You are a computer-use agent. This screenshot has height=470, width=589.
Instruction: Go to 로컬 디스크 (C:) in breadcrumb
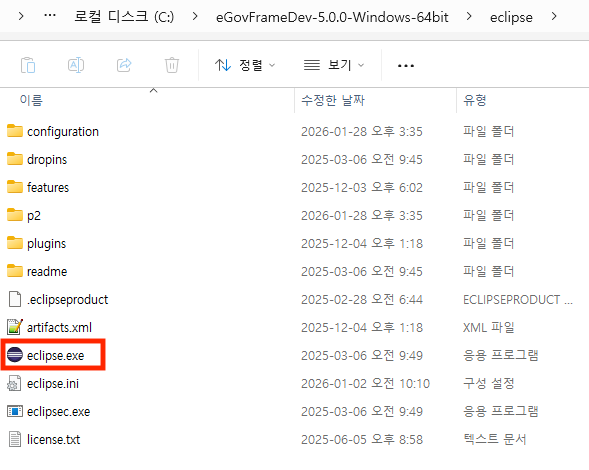124,17
